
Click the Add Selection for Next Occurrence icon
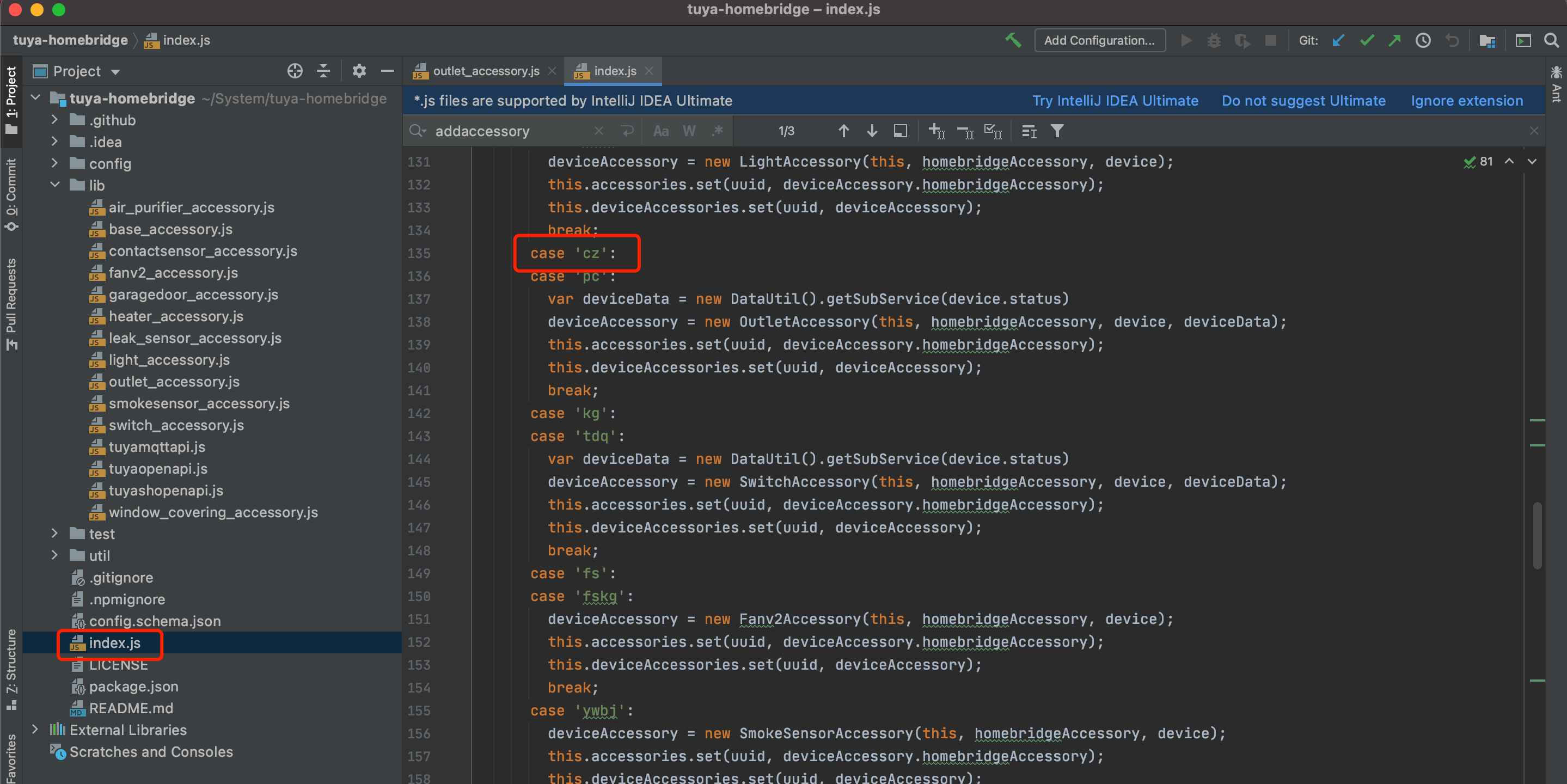(936, 131)
